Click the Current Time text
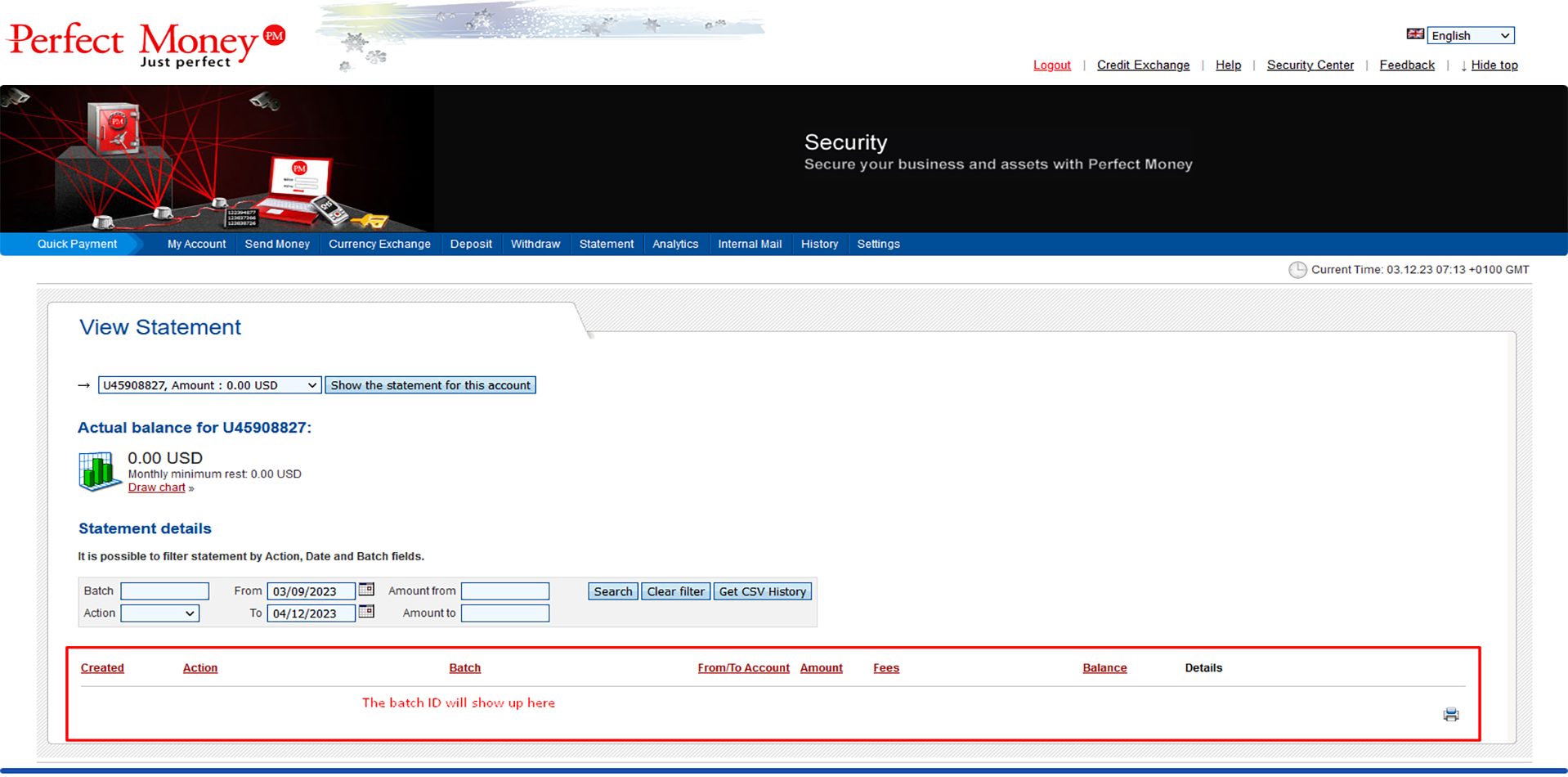This screenshot has height=777, width=1568. (1420, 270)
